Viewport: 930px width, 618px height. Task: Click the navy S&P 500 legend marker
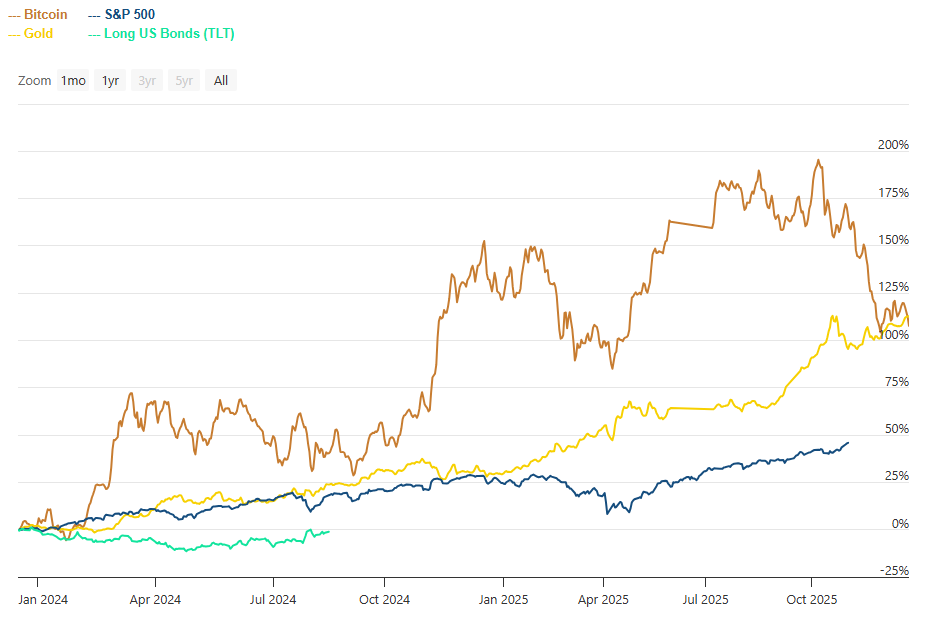95,14
